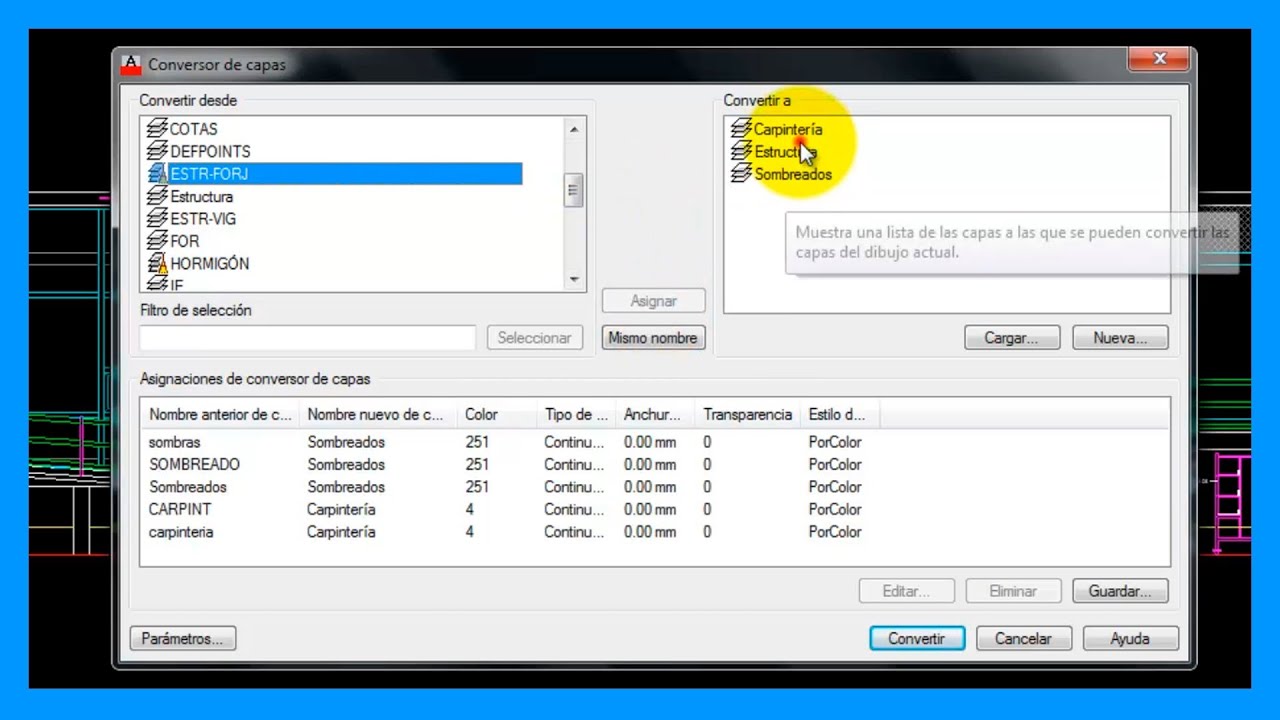Select Estructura in the Convertir desde list
The image size is (1280, 720).
(x=201, y=196)
